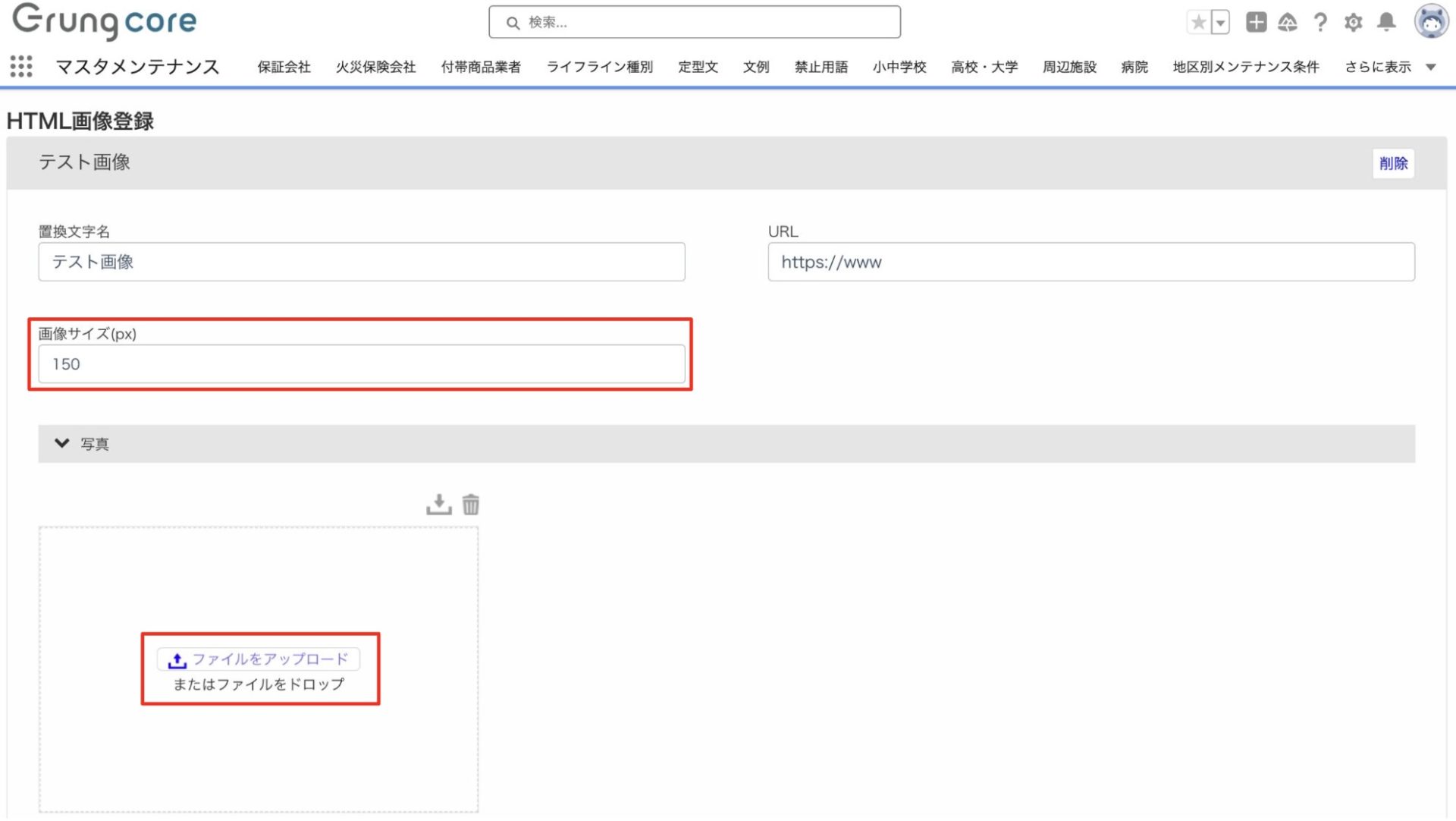Screen dimensions: 1456x821
Task: Click the 画像サイズ(px) input field
Action: coord(361,364)
